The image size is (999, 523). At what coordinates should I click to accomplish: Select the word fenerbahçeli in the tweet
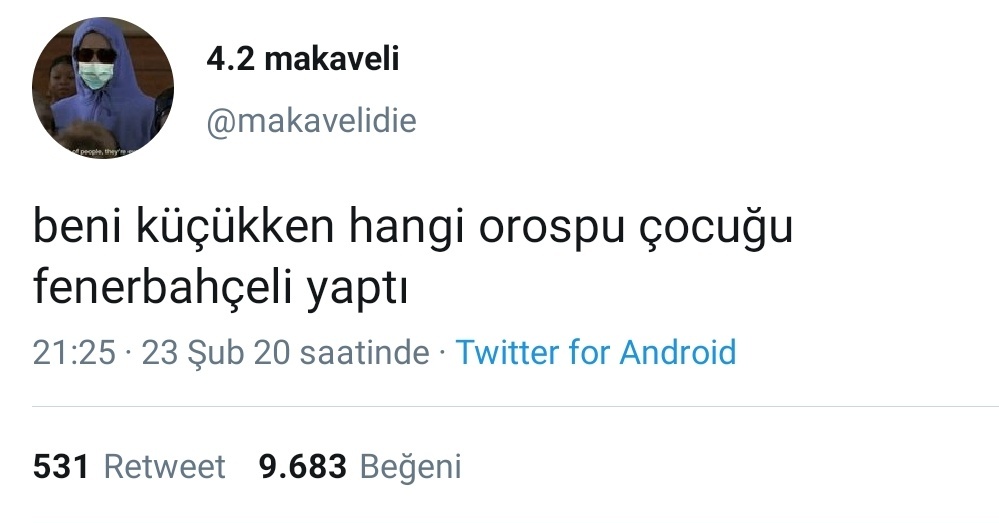click(162, 287)
